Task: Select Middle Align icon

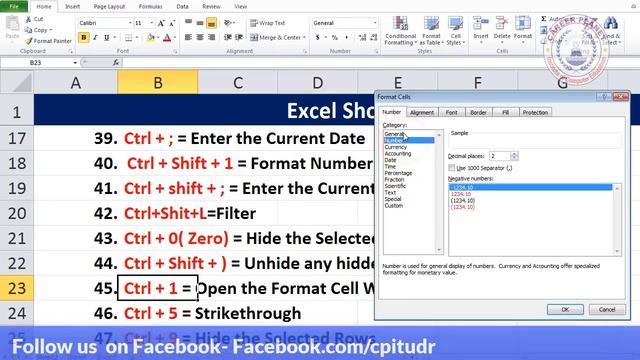Action: tap(200, 23)
